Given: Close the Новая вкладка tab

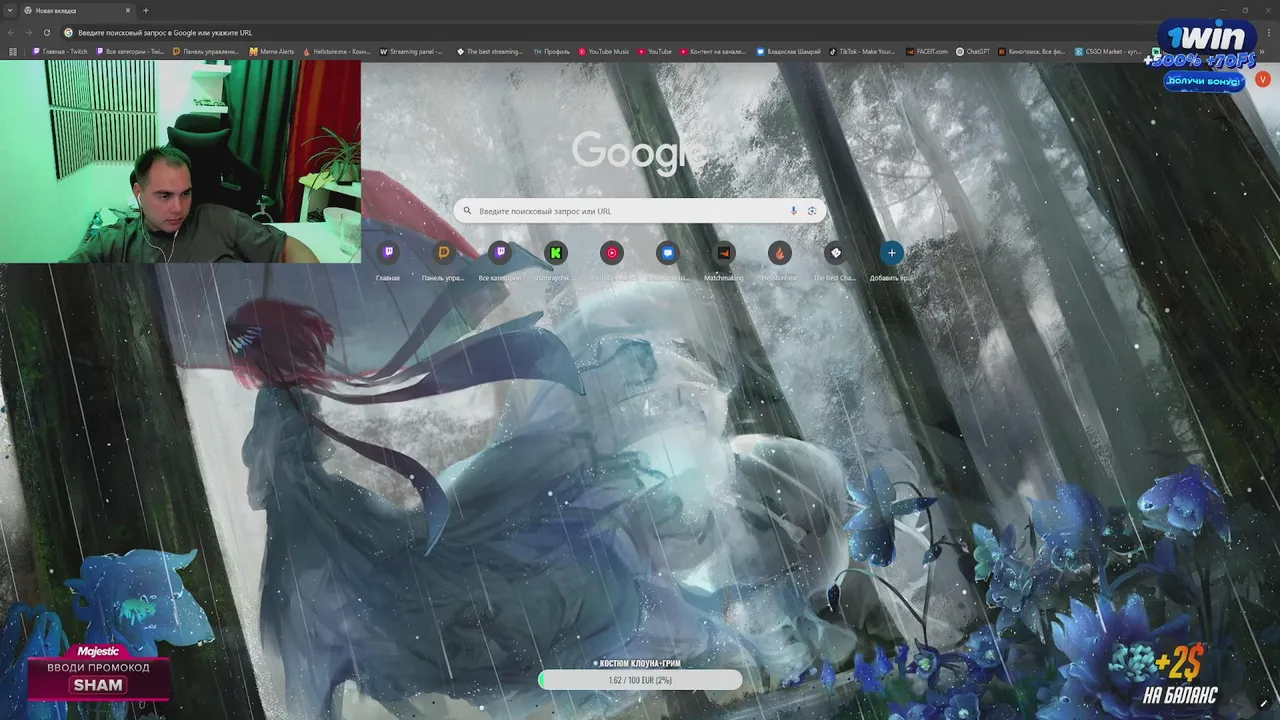Looking at the screenshot, I should click(128, 10).
